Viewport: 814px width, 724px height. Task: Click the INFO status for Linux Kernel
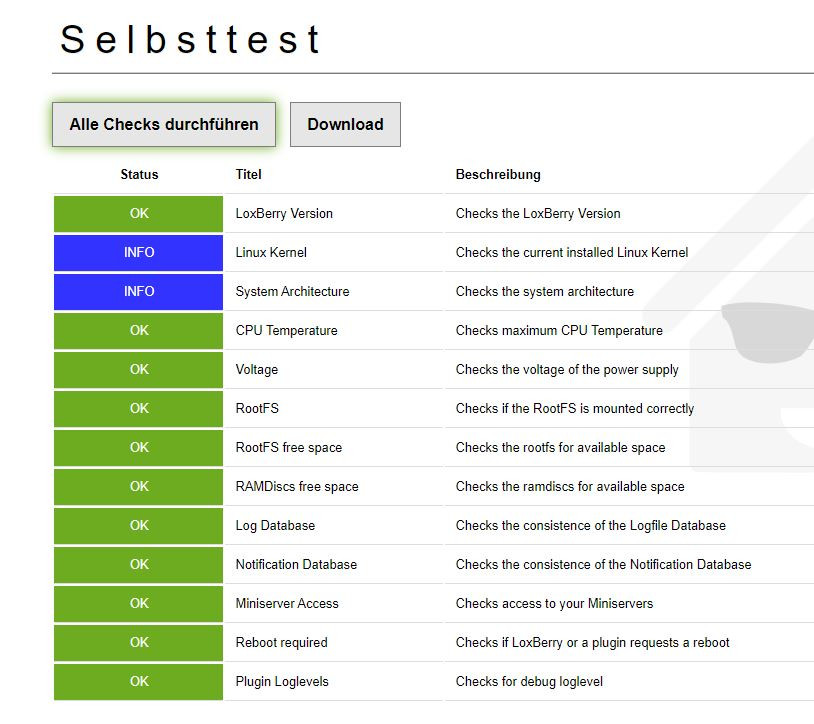(139, 253)
